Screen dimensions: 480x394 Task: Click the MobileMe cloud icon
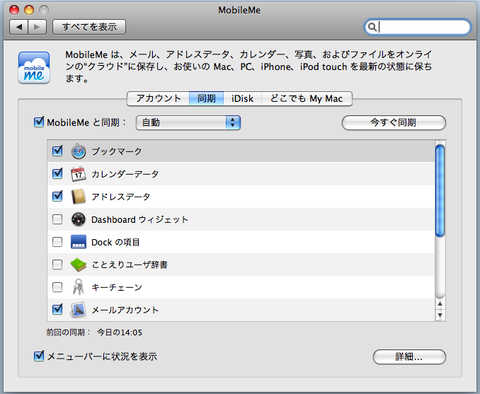point(34,67)
